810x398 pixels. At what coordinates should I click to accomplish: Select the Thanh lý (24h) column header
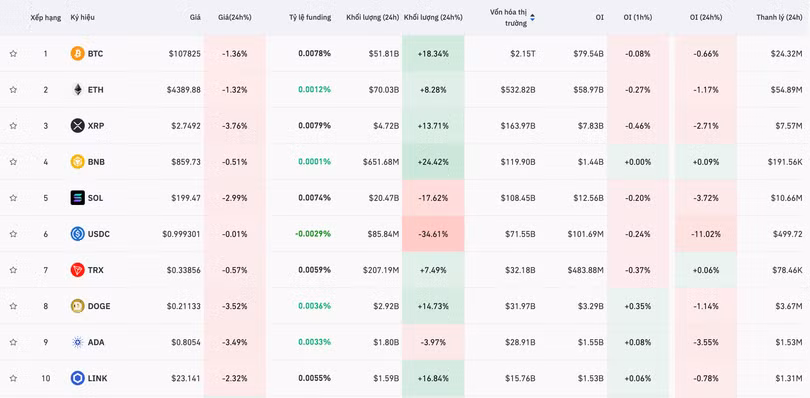tap(779, 17)
